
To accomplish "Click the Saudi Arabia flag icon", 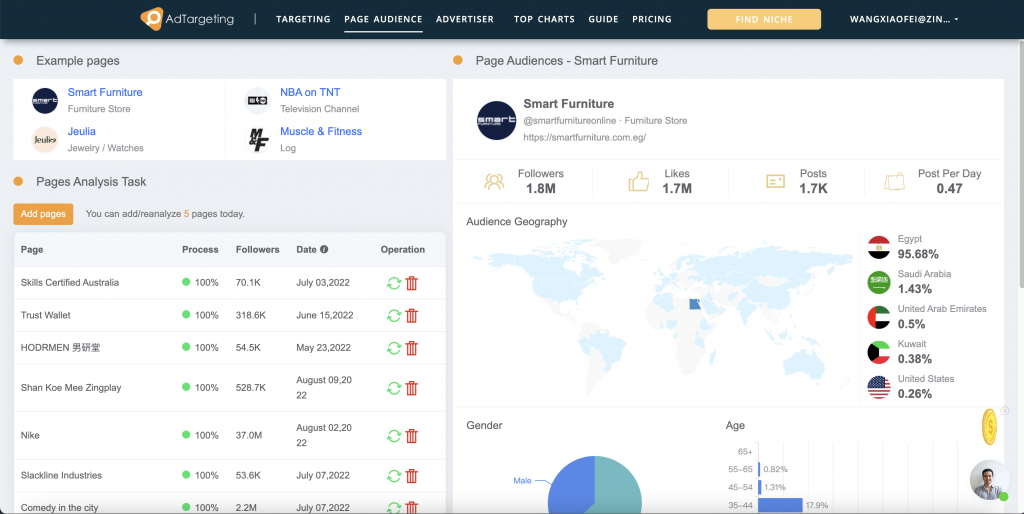I will click(x=879, y=282).
